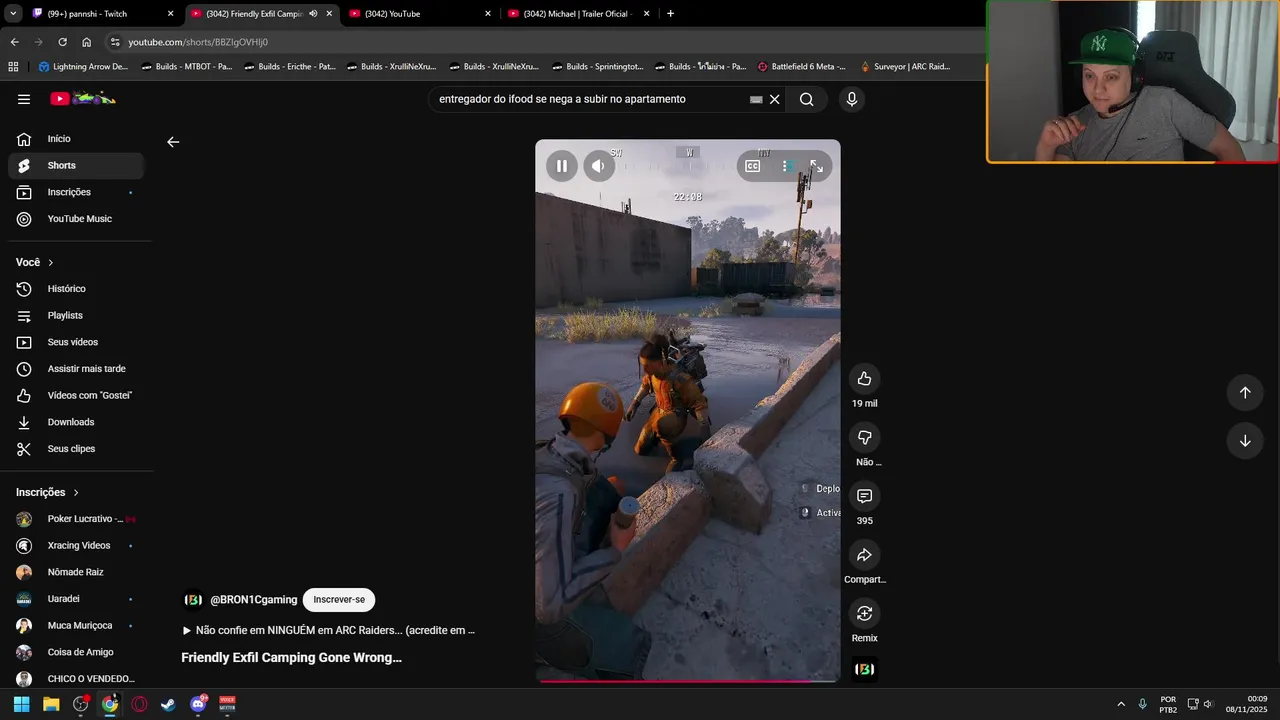Open the Xracing Videos channel subscription
This screenshot has width=1280, height=720.
[x=76, y=546]
